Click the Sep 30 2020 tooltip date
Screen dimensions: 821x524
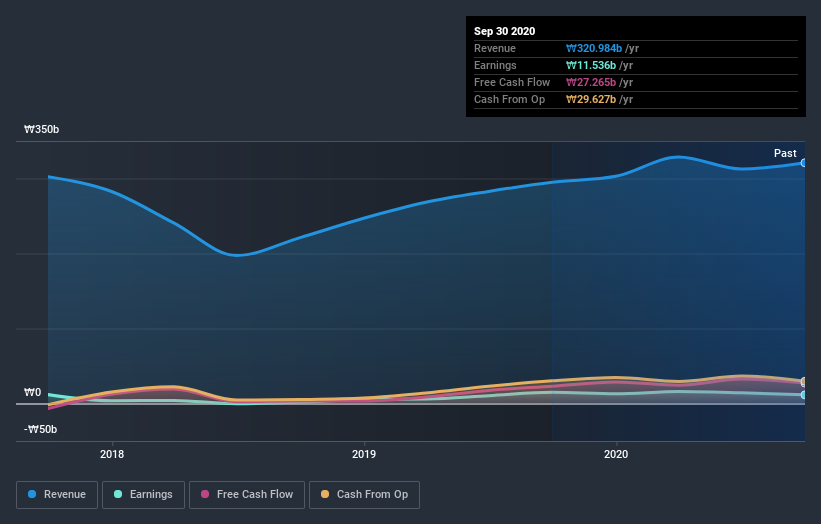point(504,31)
